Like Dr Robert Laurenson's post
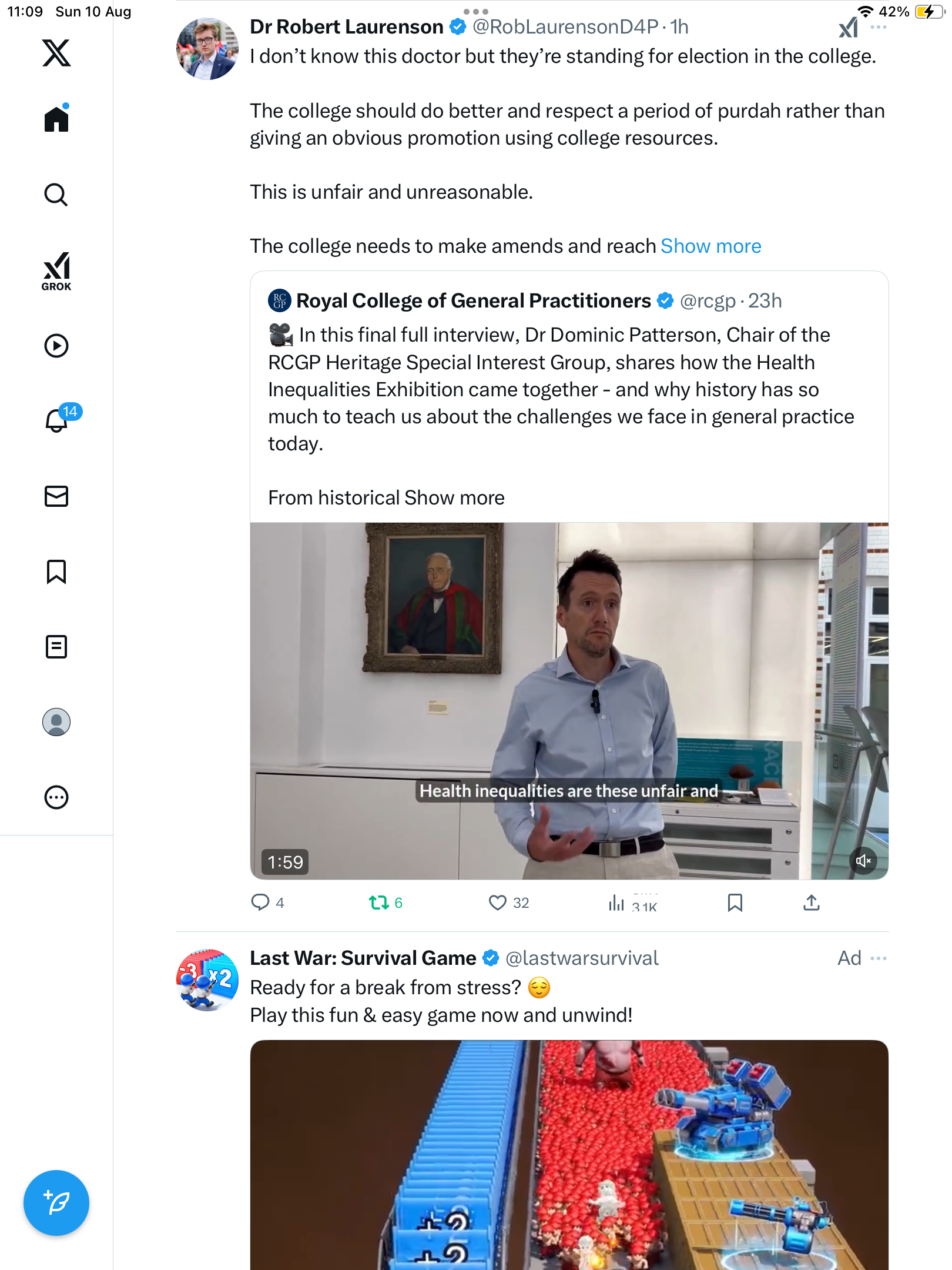The width and height of the screenshot is (952, 1270). (x=498, y=903)
